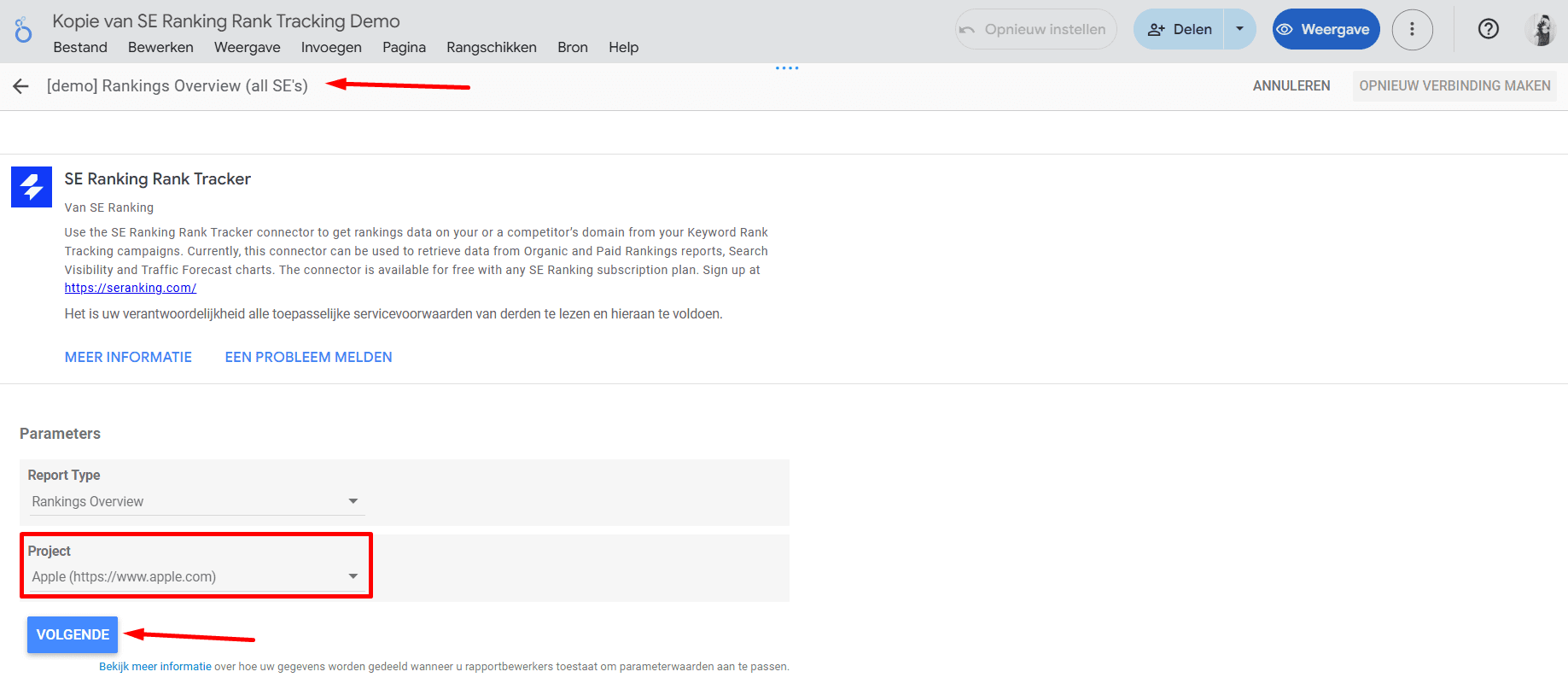Click the four-dot drag handle above header

pyautogui.click(x=787, y=67)
